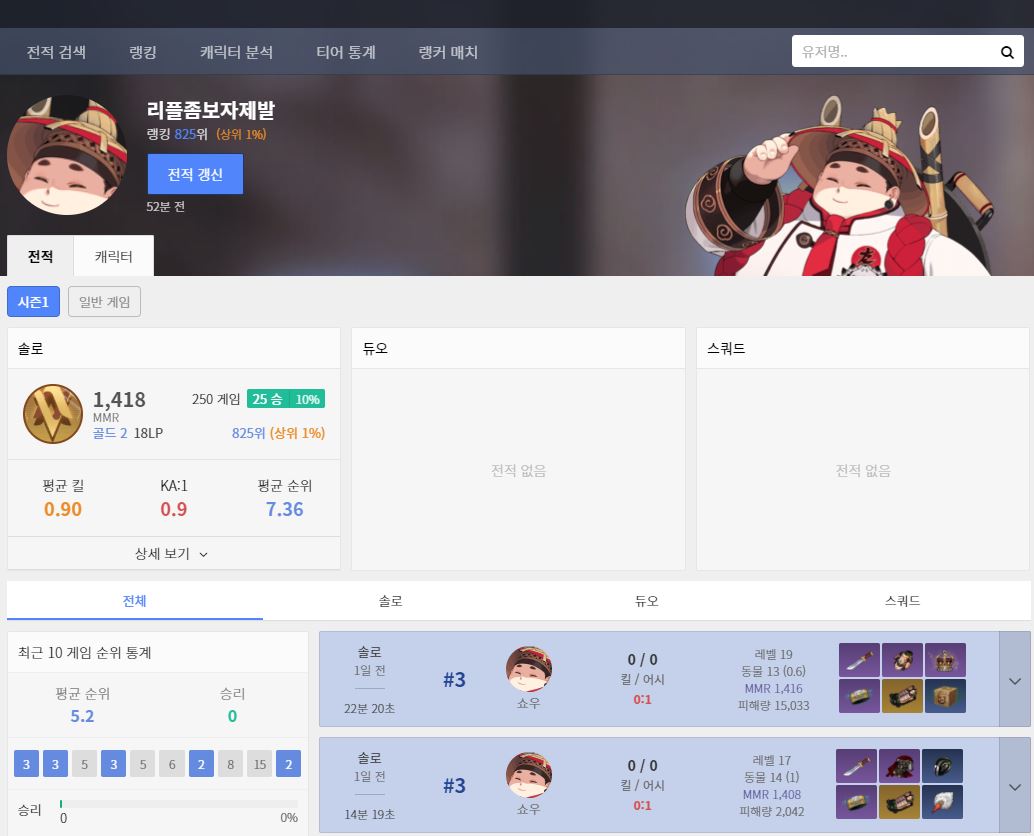Click the gold-background boots item in the 22분 20초 match
Image resolution: width=1034 pixels, height=836 pixels.
902,696
